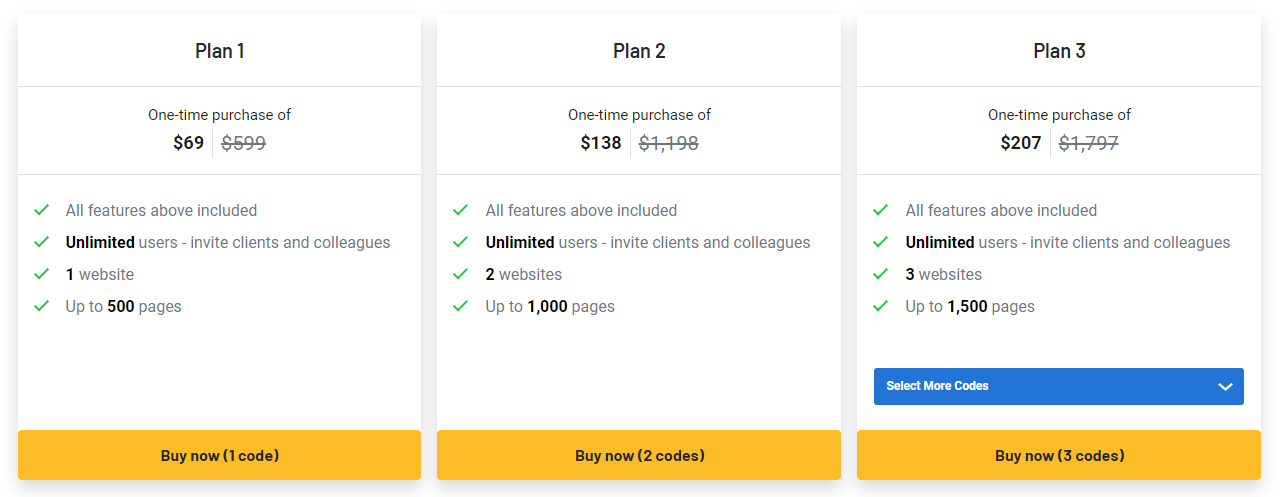Select the Plan 3 heading
Image resolution: width=1287 pixels, height=497 pixels.
(1059, 51)
